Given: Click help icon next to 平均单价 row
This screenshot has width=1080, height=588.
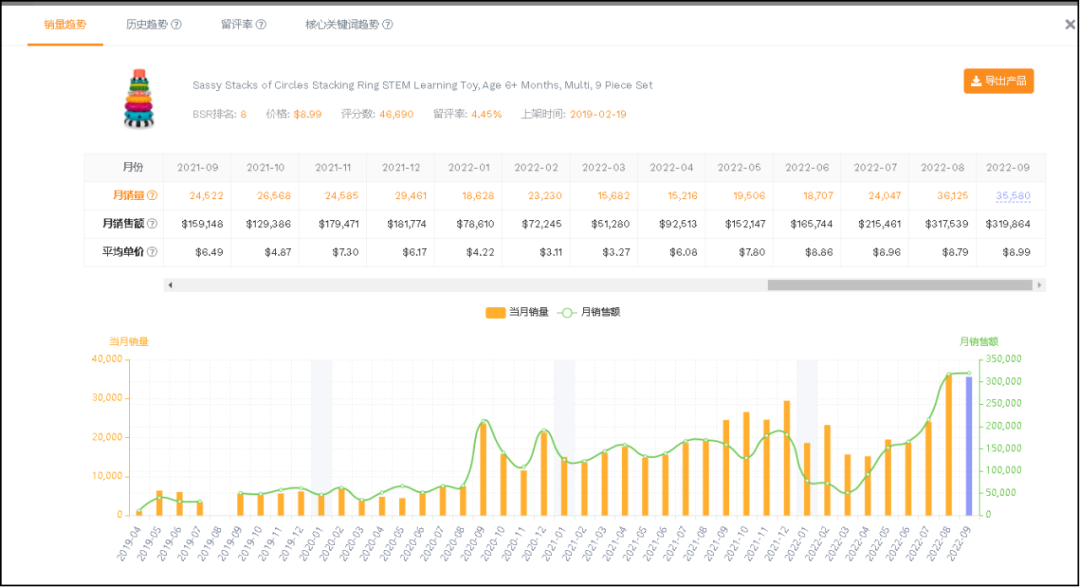Looking at the screenshot, I should (152, 252).
